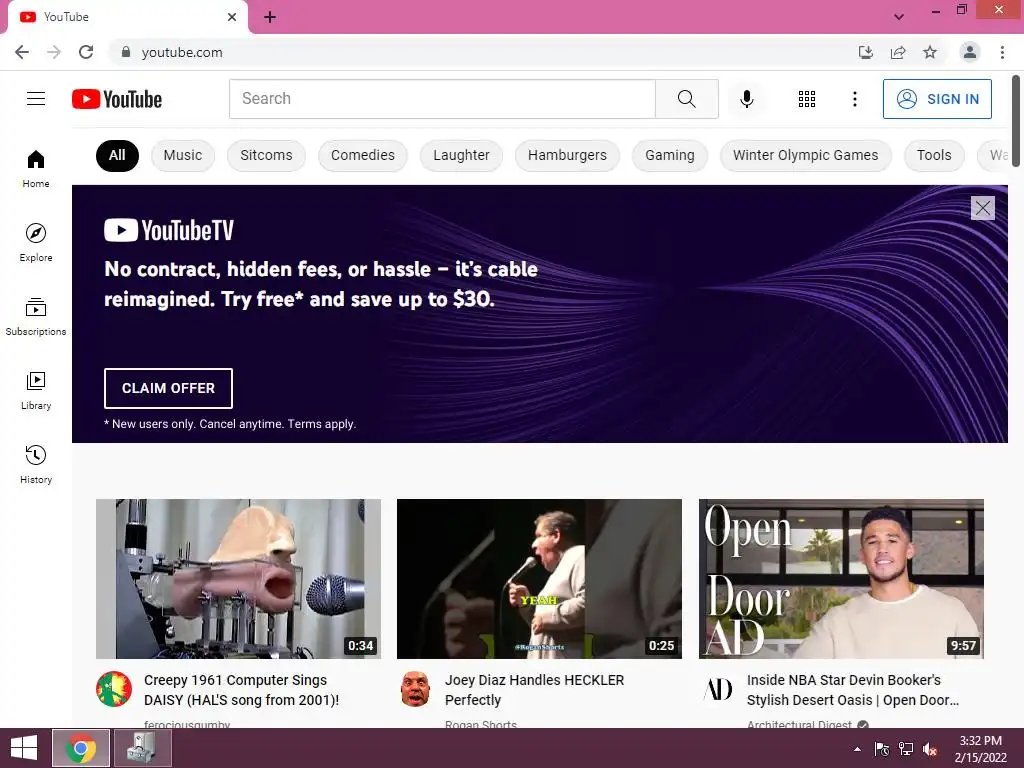1024x768 pixels.
Task: Open the ferociousgumby channel avatar
Action: [114, 690]
